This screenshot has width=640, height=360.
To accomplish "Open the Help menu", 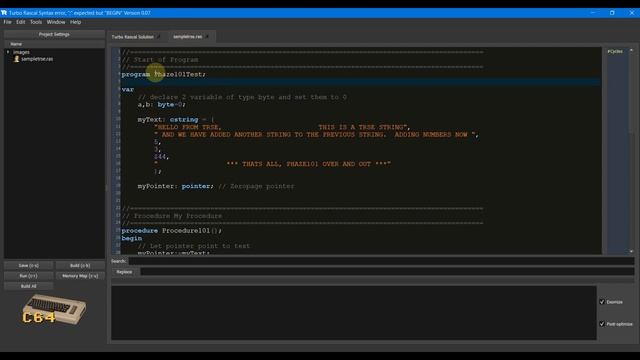I will 76,22.
